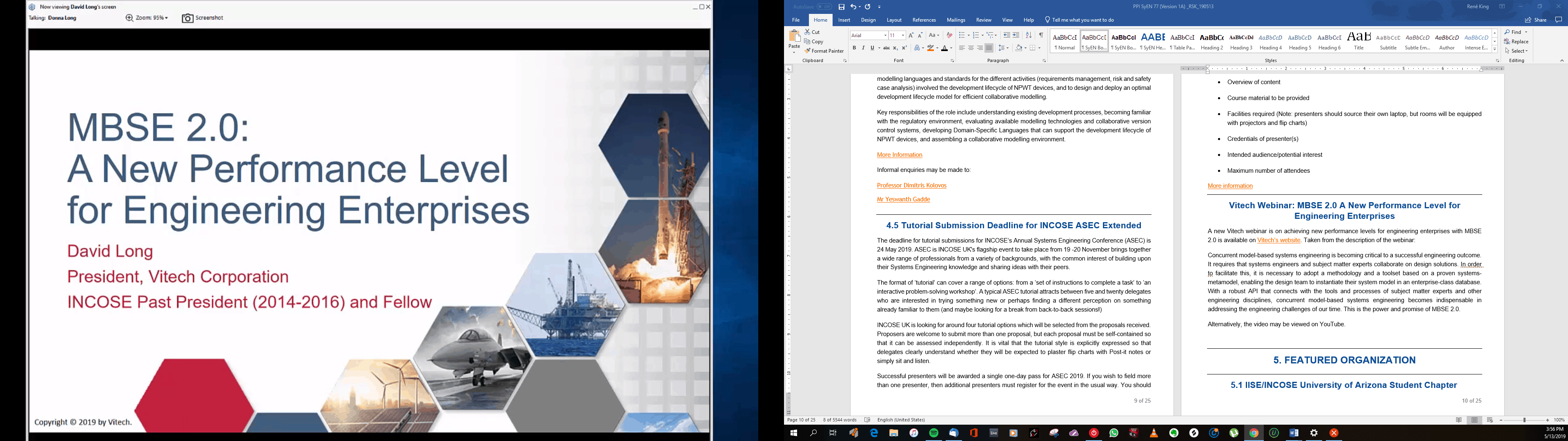This screenshot has width=1568, height=441.
Task: Apply text highlight color swatch
Action: (x=930, y=48)
